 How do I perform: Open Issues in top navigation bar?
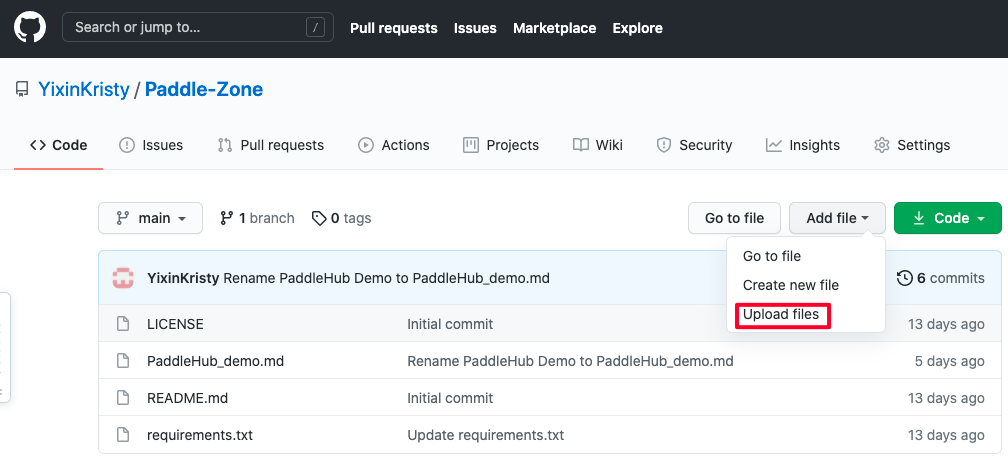(x=475, y=28)
